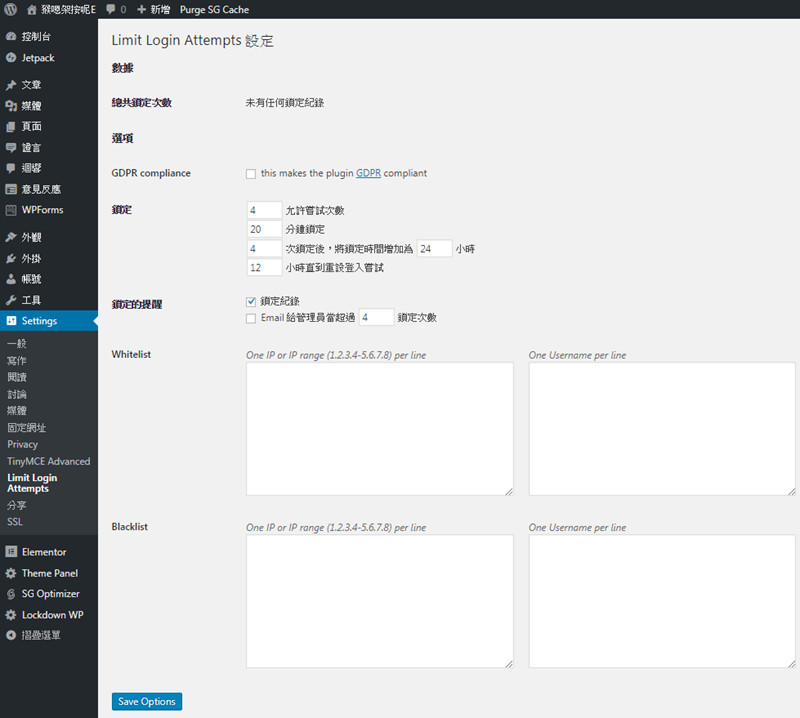Click the 文章 pin icon

[x=11, y=85]
